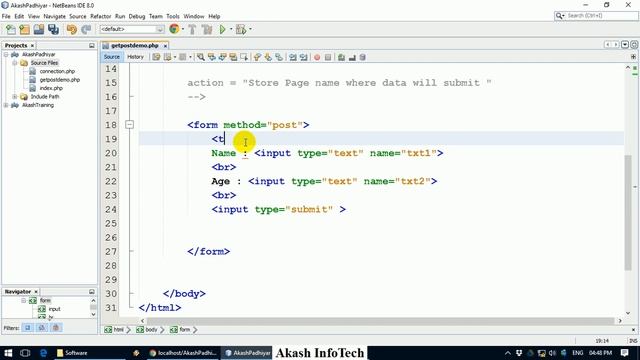Click the Shift Line Left icon

click(x=293, y=57)
